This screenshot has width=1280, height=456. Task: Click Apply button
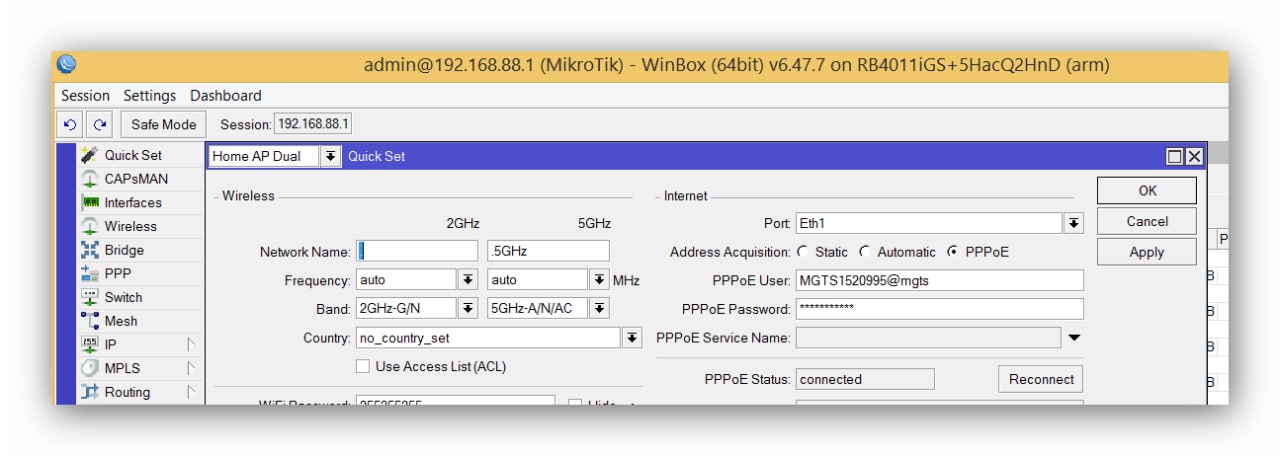(x=1147, y=252)
